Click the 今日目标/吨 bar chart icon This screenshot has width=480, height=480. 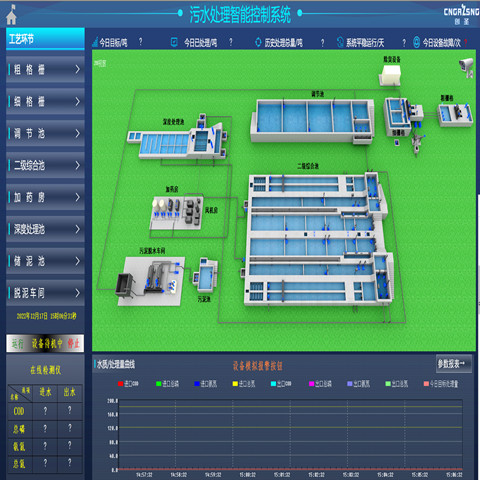pos(95,42)
